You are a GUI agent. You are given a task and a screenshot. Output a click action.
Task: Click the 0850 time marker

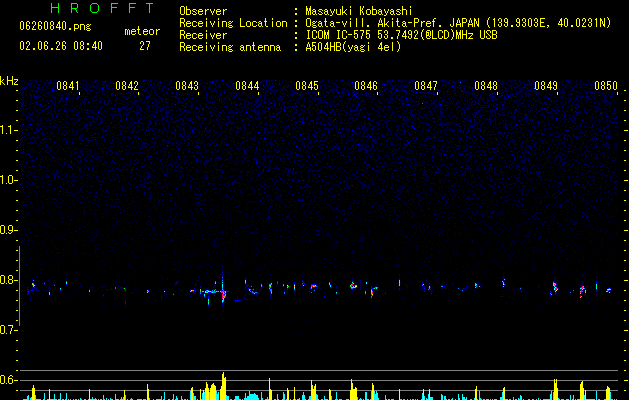pyautogui.click(x=606, y=86)
